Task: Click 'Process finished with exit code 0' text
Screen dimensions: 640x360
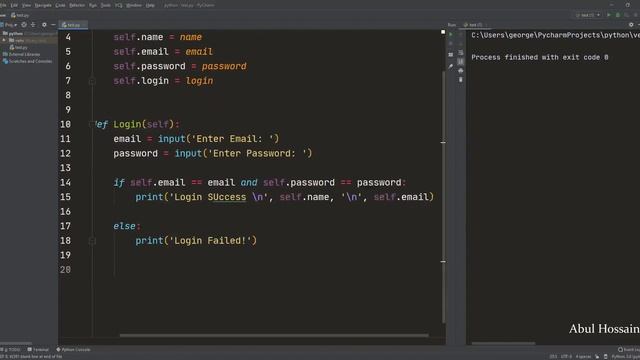Action: (540, 58)
